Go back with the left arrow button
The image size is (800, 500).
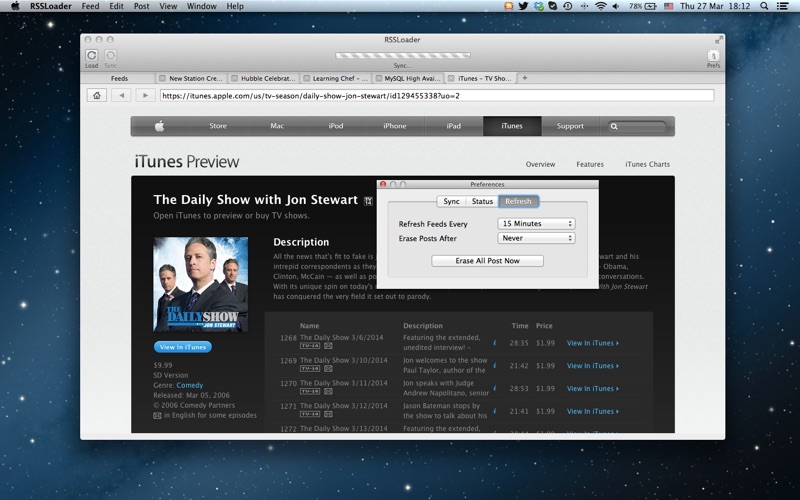tap(121, 96)
